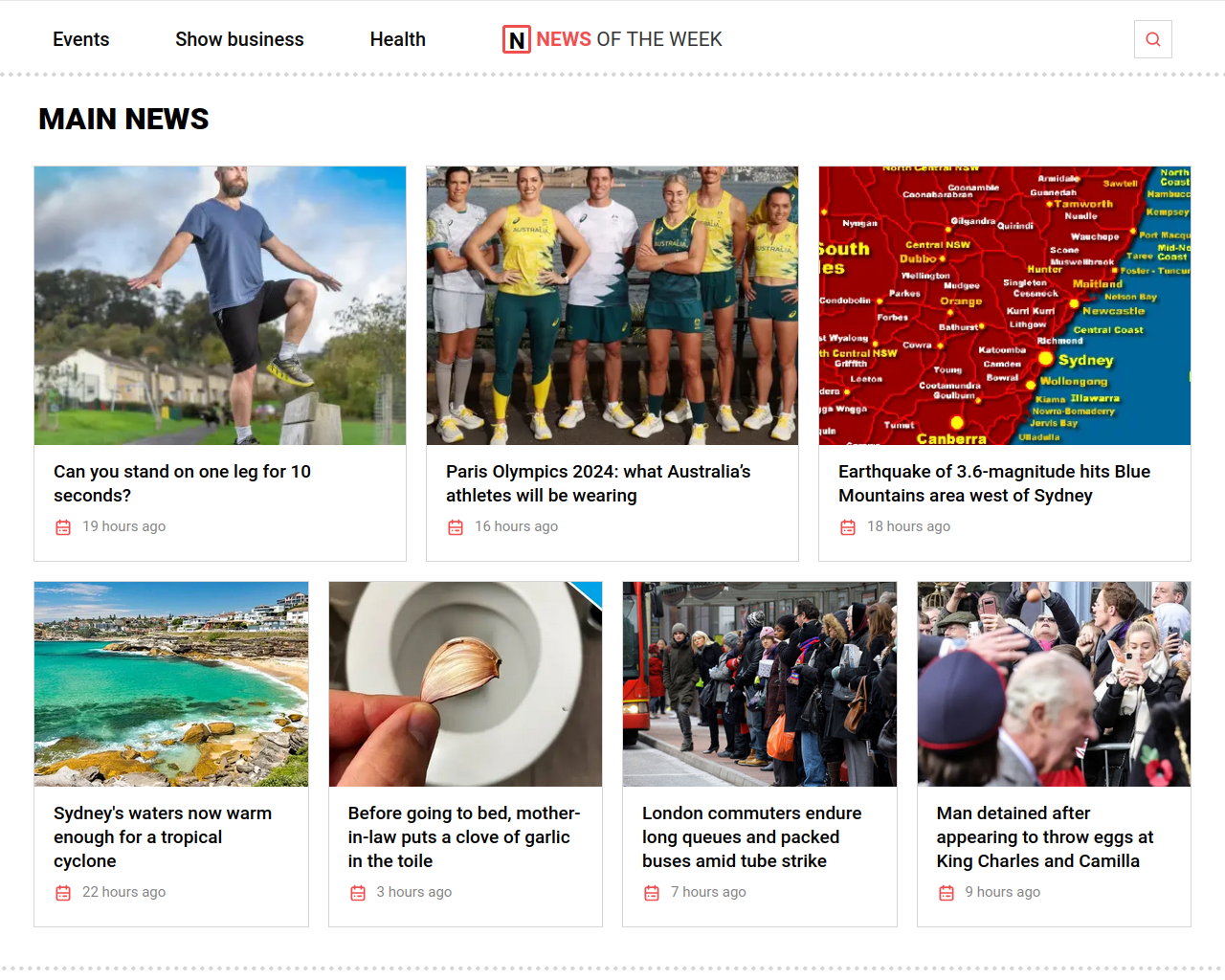The height and width of the screenshot is (980, 1225).
Task: Click calendar icon beside 18 hours ago
Action: tap(848, 527)
